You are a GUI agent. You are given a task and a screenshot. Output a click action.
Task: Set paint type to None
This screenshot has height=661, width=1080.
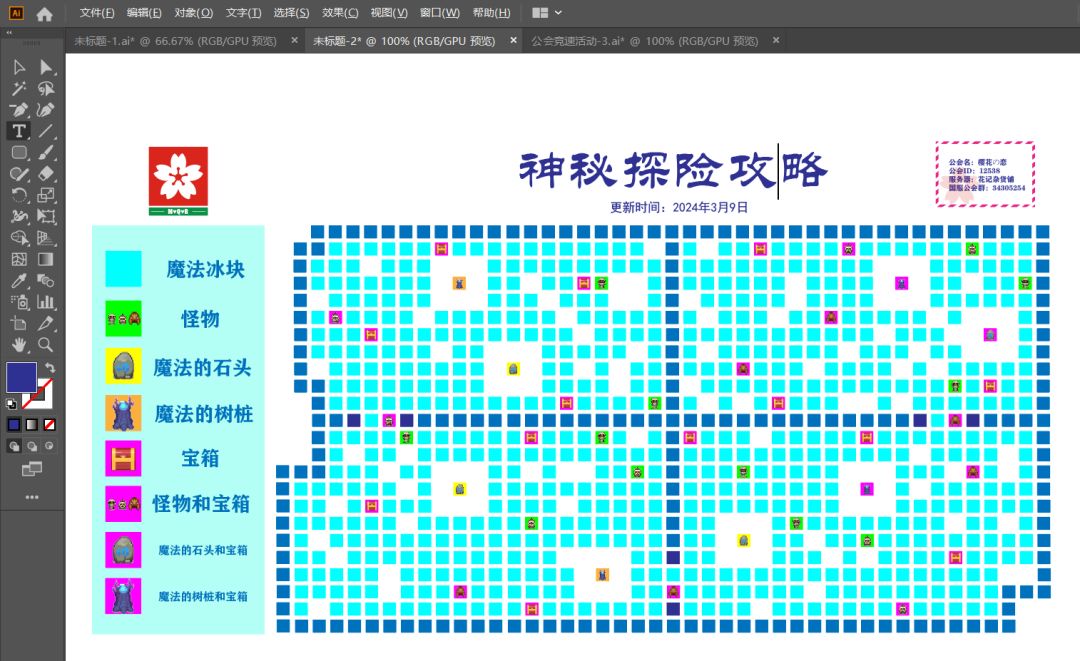[x=50, y=425]
